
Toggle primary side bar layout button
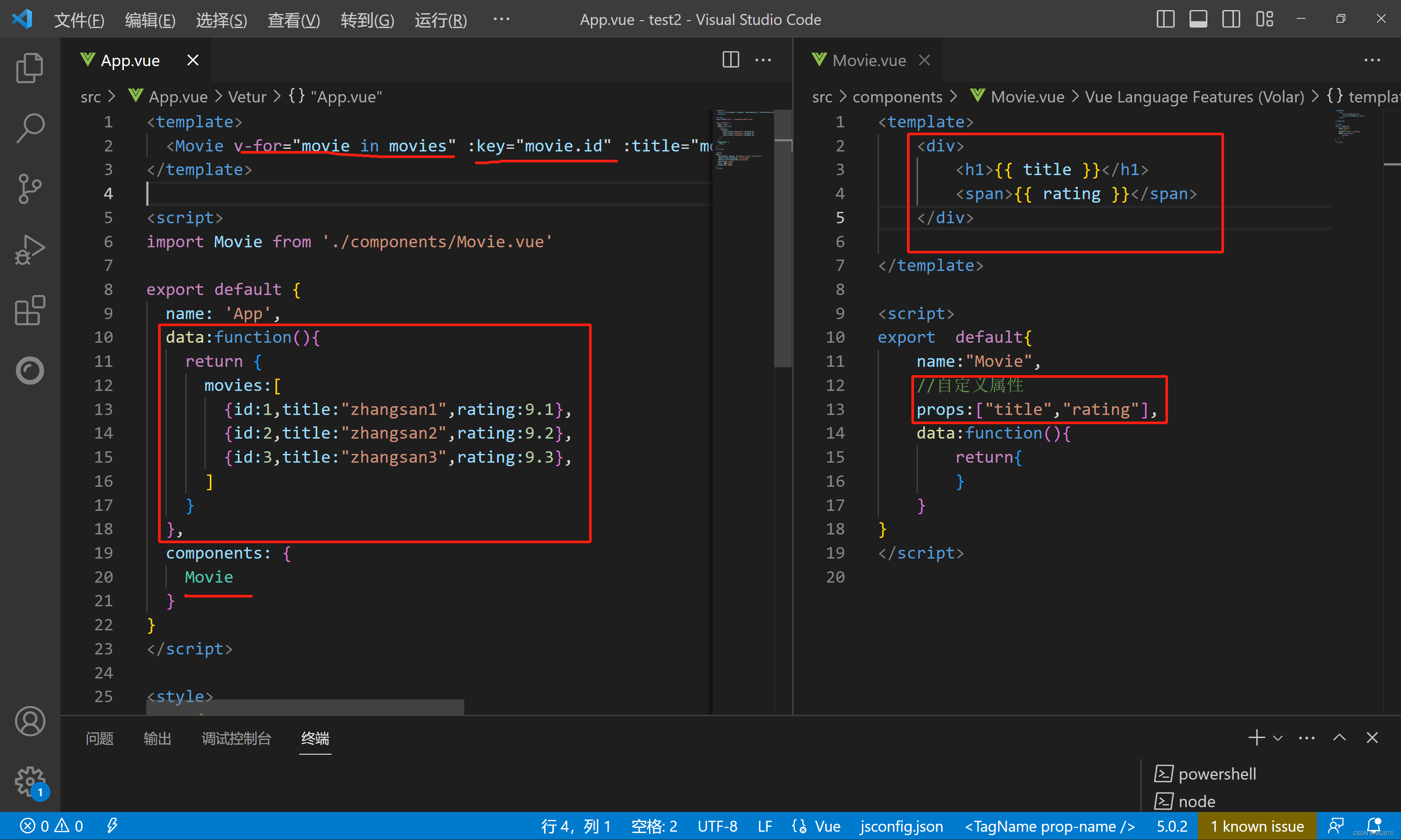(1165, 19)
